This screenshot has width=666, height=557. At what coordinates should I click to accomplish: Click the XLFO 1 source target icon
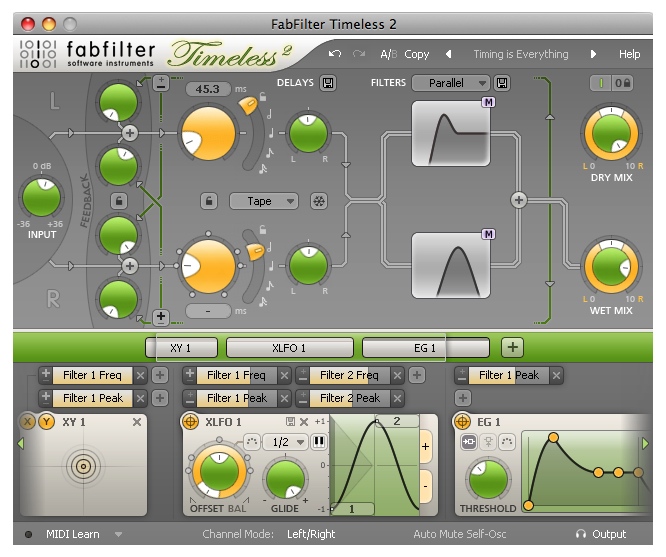coord(190,422)
